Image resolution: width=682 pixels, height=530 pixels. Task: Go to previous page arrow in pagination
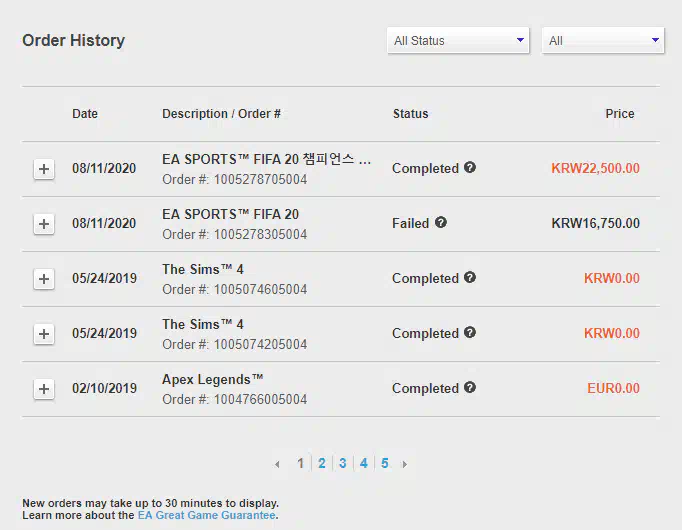277,464
